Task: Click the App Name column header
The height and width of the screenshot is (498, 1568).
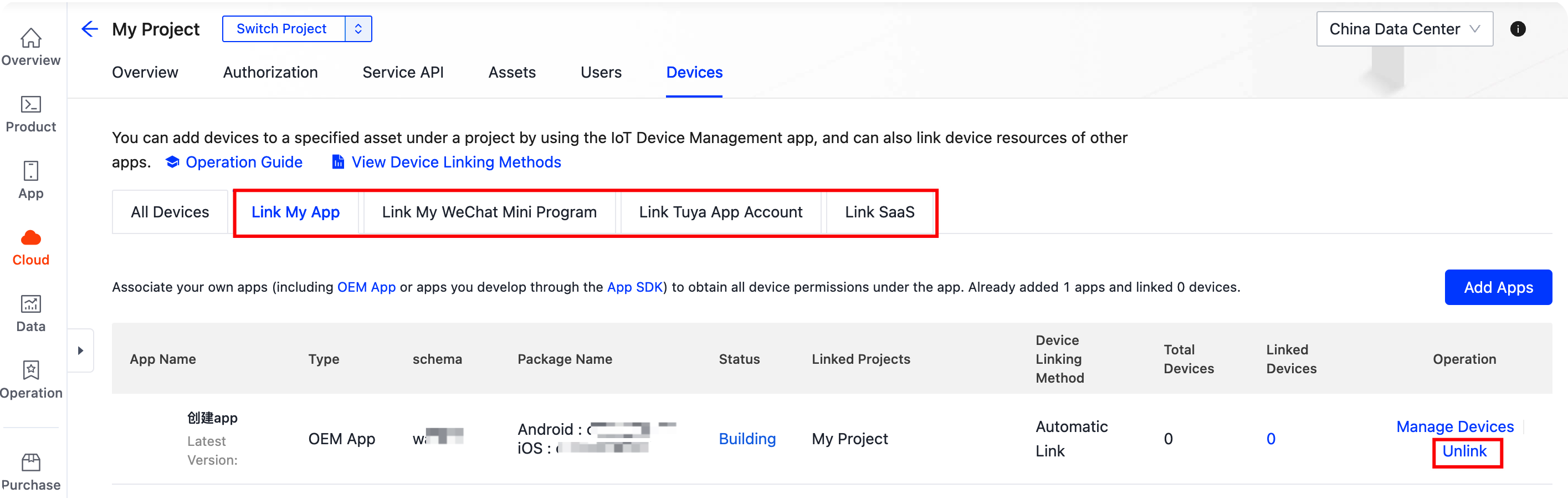Action: point(162,359)
